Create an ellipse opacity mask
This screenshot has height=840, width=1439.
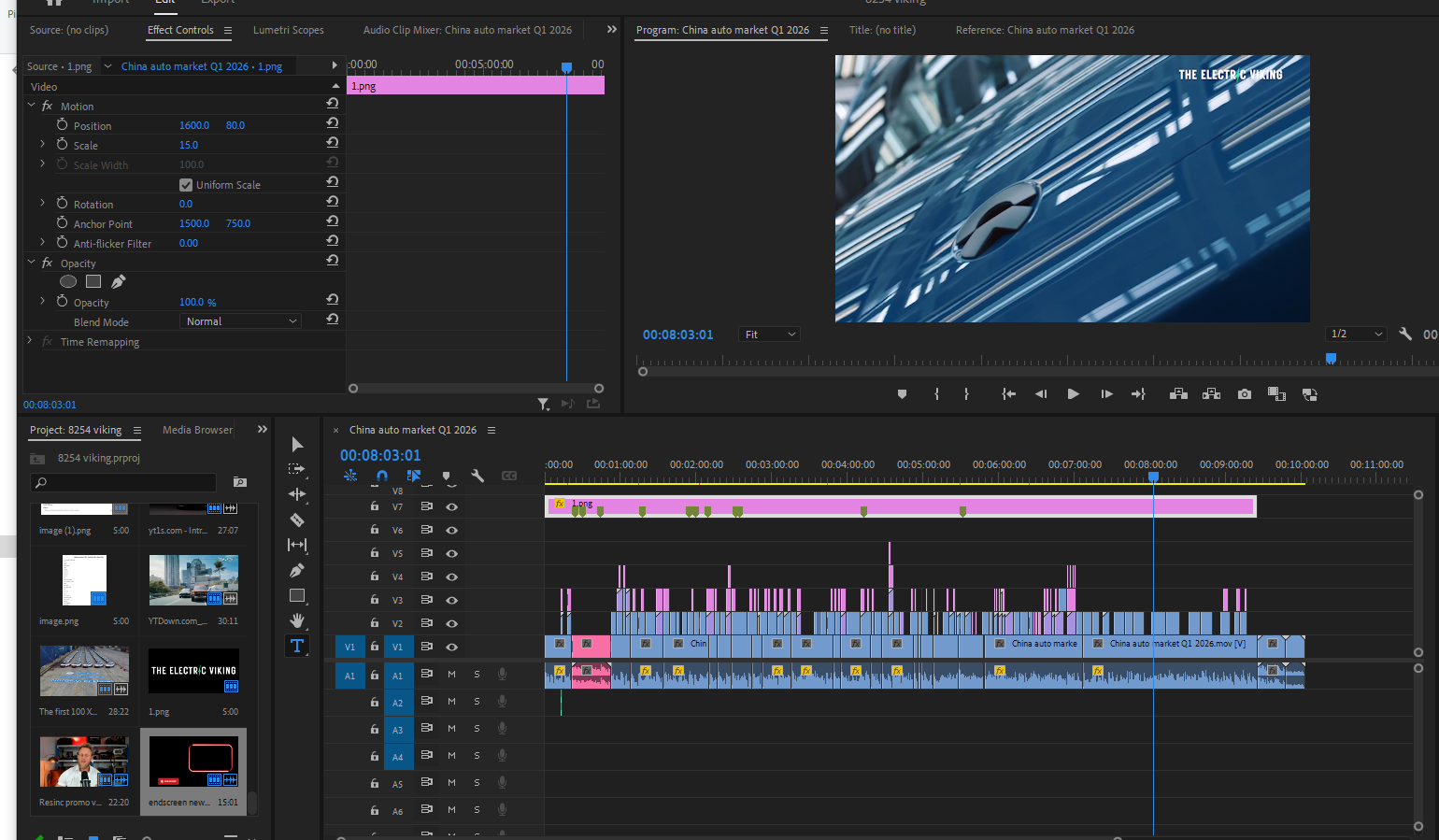point(67,281)
